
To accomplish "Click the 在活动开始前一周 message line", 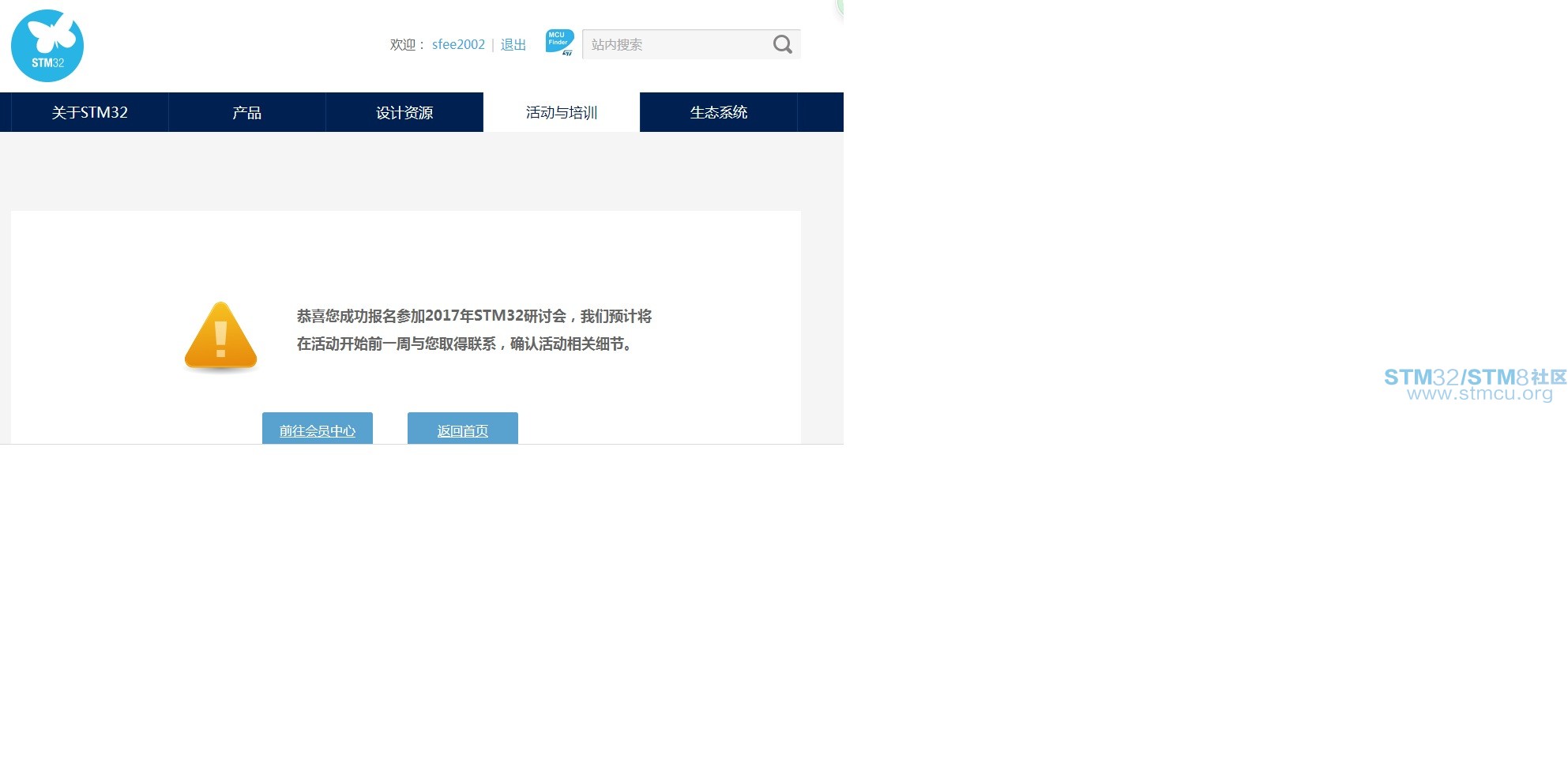I will 464,344.
